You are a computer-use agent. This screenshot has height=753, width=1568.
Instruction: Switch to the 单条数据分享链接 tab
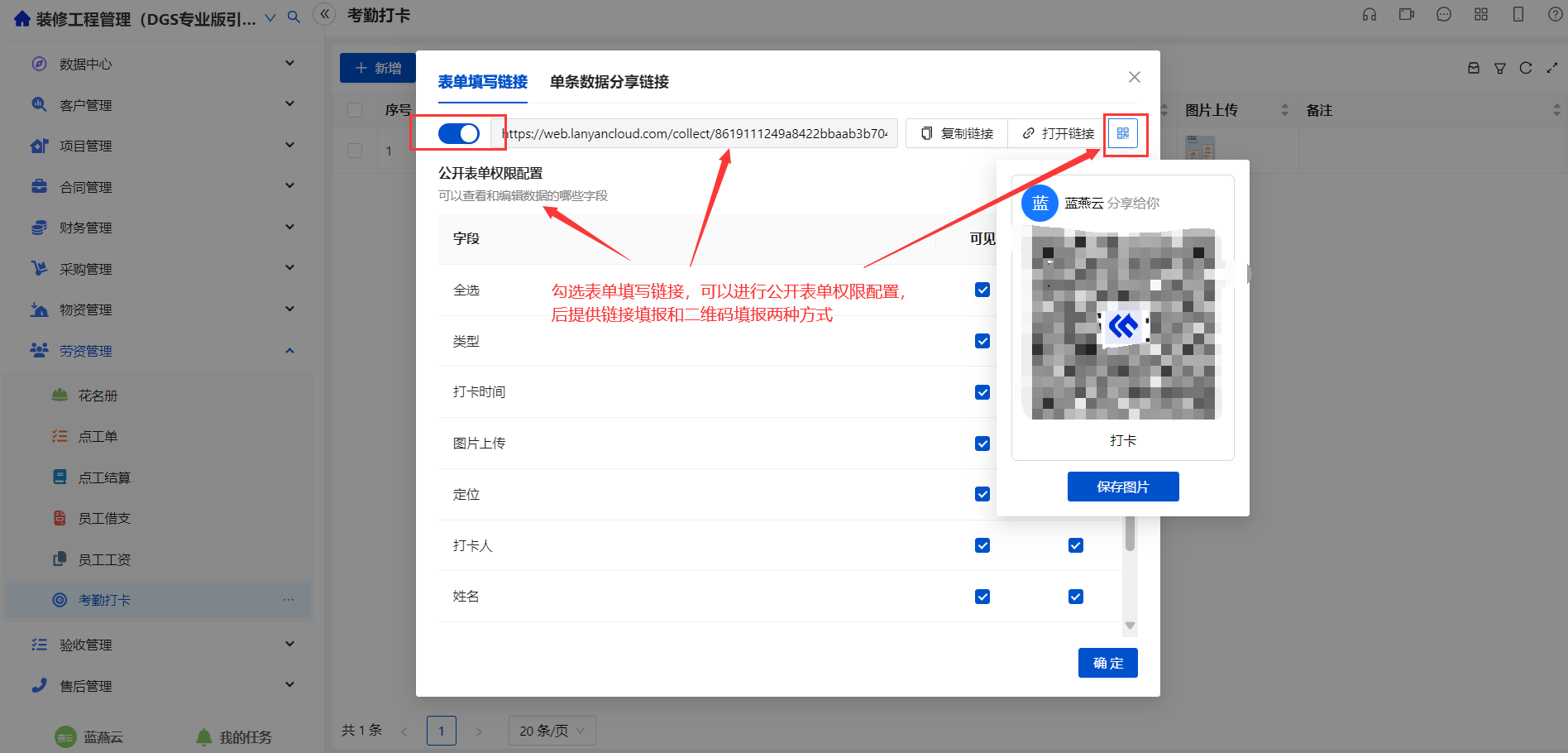pos(609,82)
